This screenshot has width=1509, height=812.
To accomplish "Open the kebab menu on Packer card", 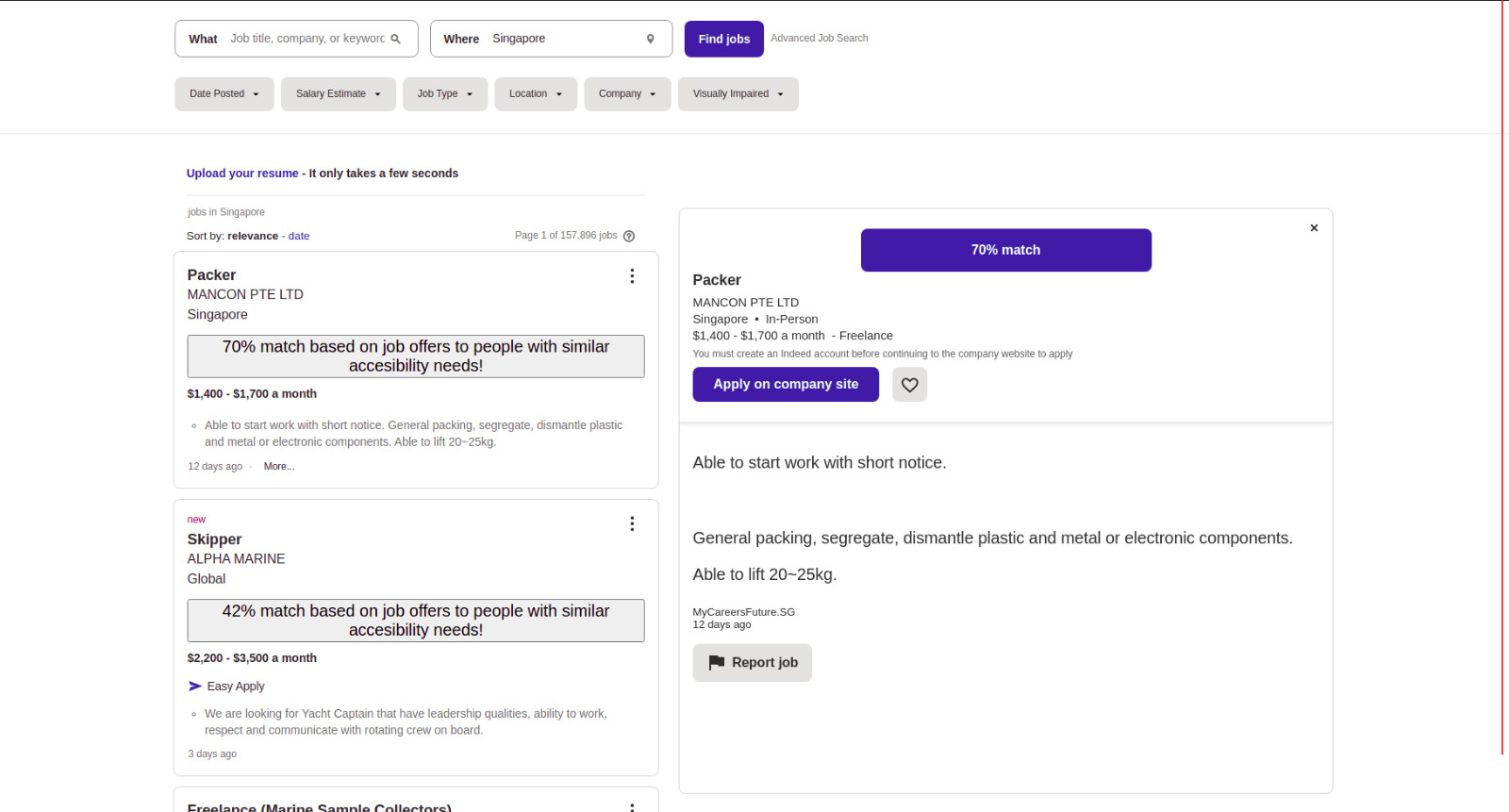I will click(x=632, y=275).
